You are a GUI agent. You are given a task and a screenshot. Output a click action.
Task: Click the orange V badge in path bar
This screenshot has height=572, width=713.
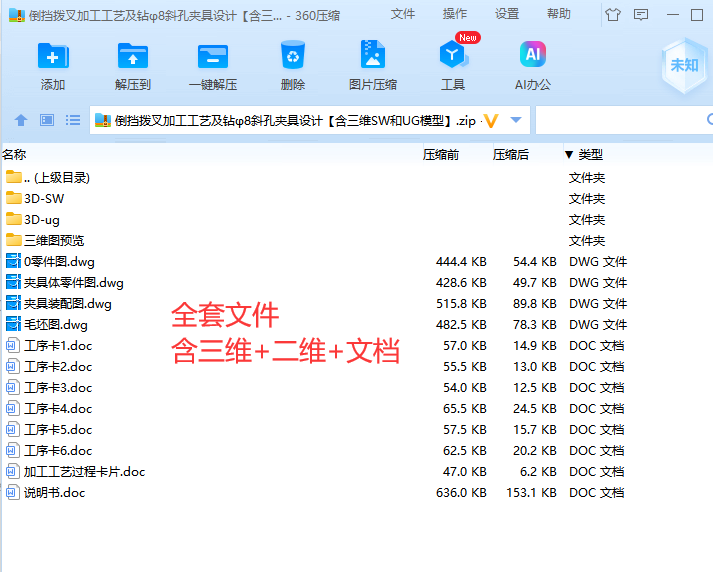click(491, 121)
